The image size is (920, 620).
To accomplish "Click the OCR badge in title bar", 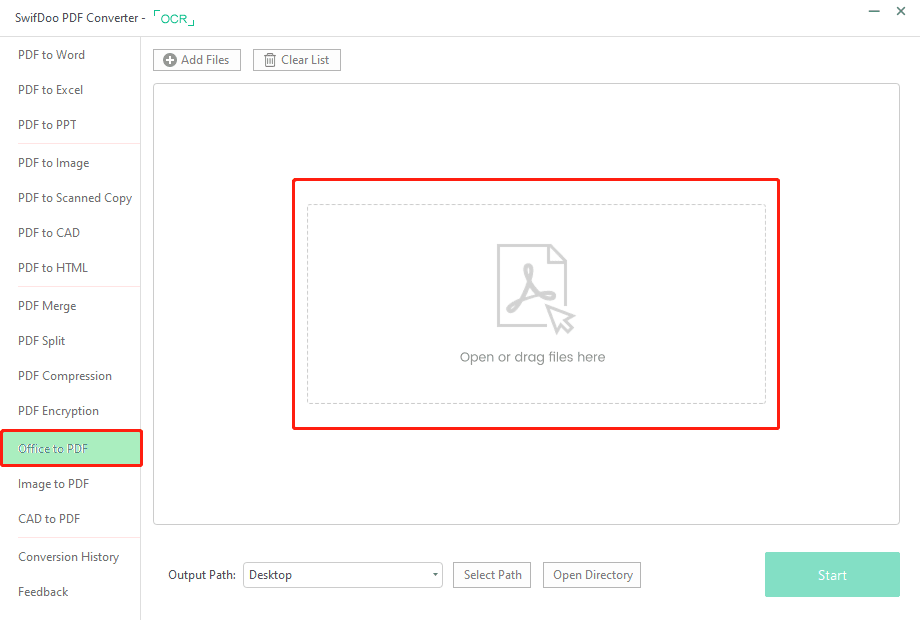I will click(174, 18).
